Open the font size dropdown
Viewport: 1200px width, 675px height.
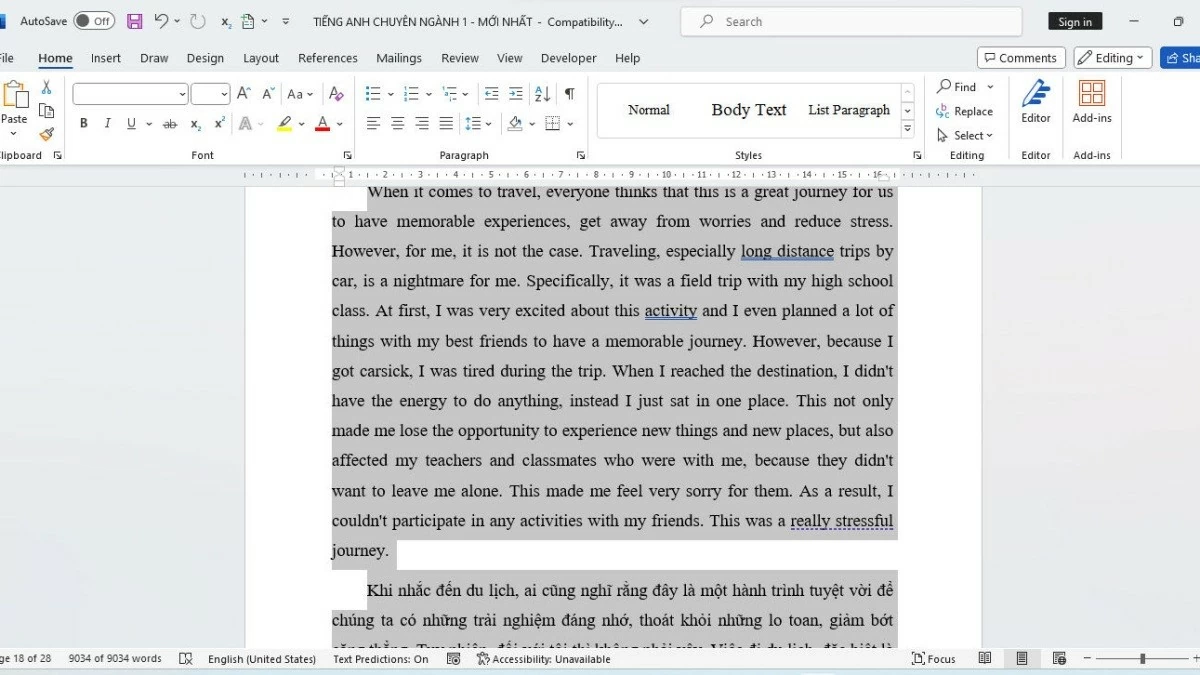(224, 94)
